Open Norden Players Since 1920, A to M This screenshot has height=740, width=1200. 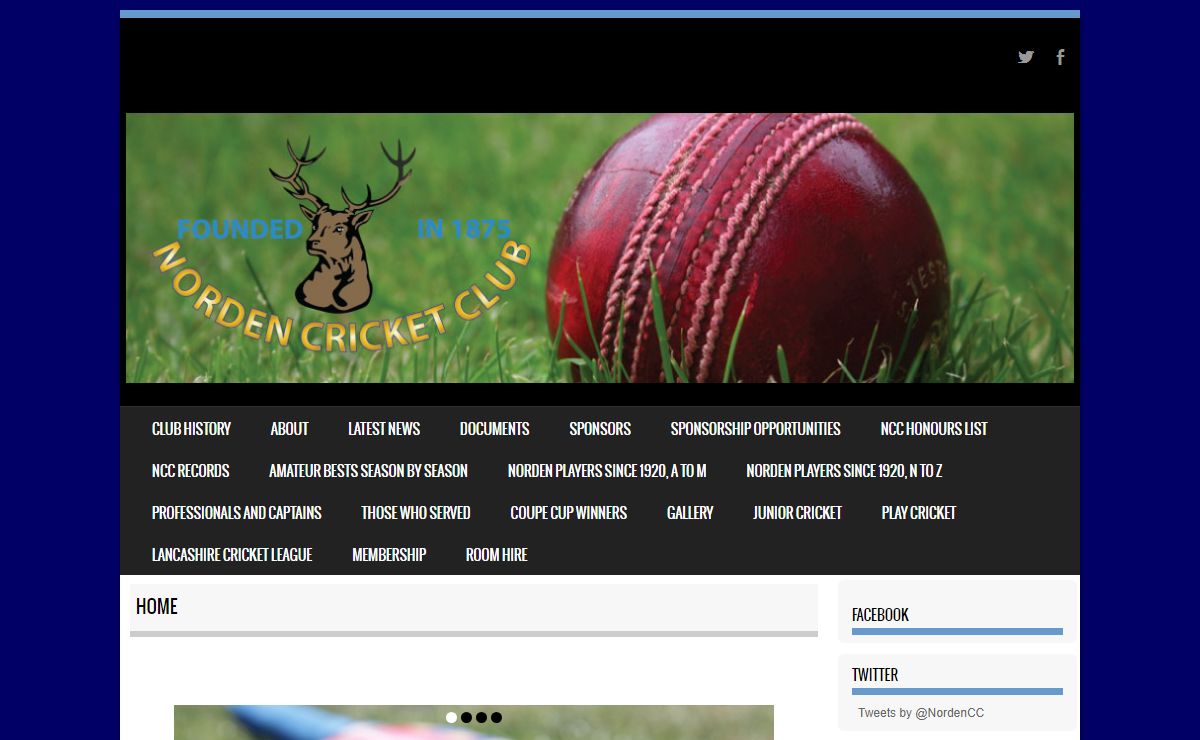point(607,470)
